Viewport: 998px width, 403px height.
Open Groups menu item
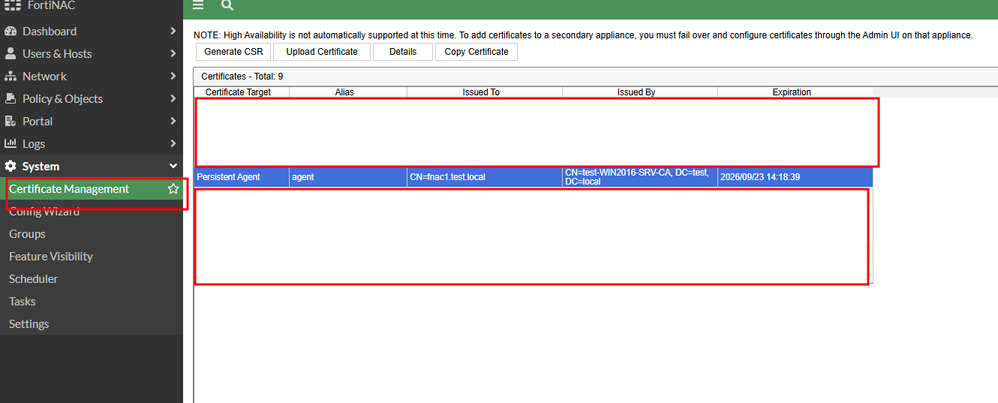(27, 234)
